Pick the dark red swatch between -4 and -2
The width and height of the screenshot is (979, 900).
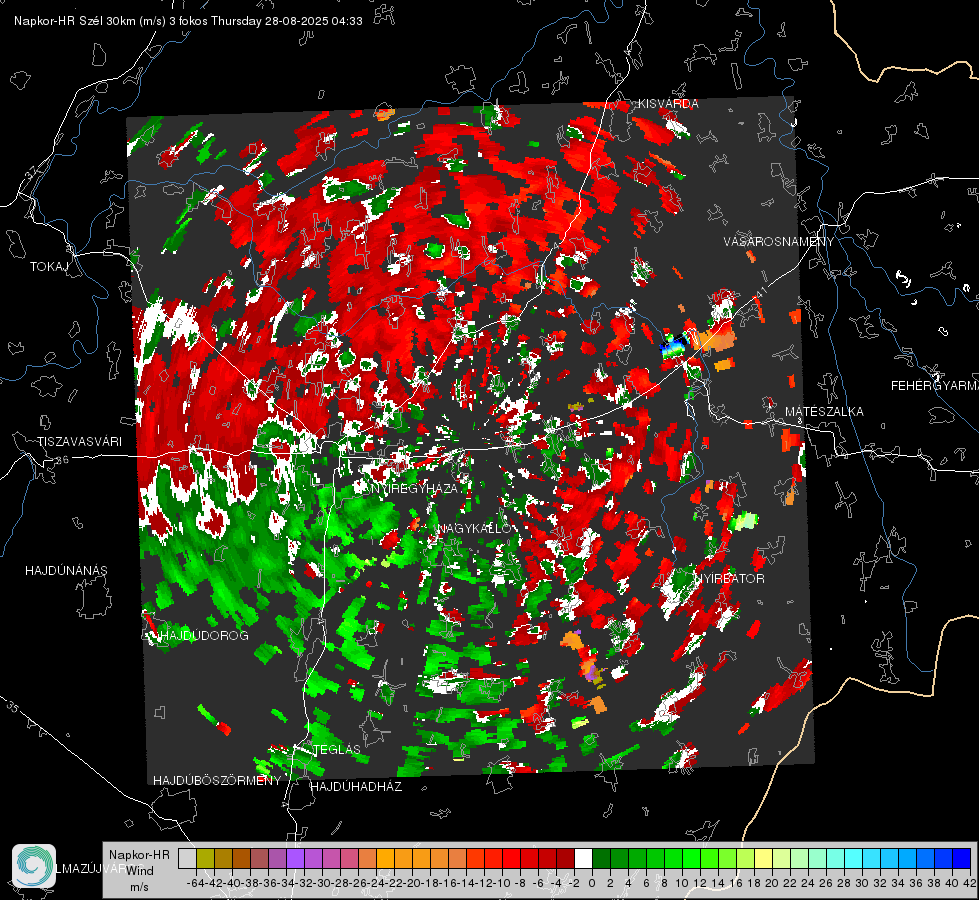566,858
